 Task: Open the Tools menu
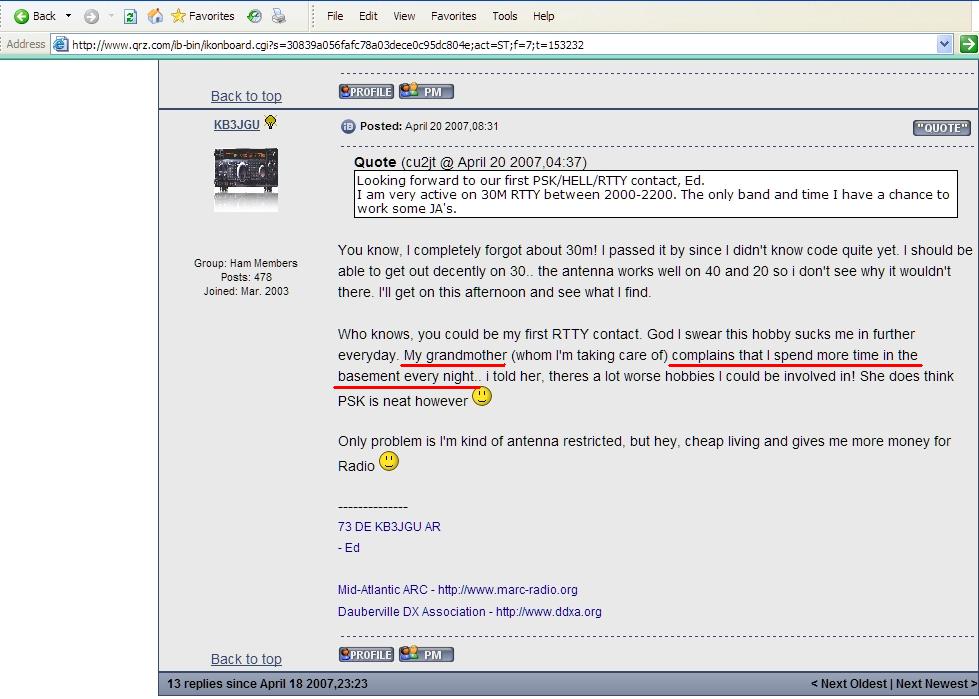click(x=504, y=16)
